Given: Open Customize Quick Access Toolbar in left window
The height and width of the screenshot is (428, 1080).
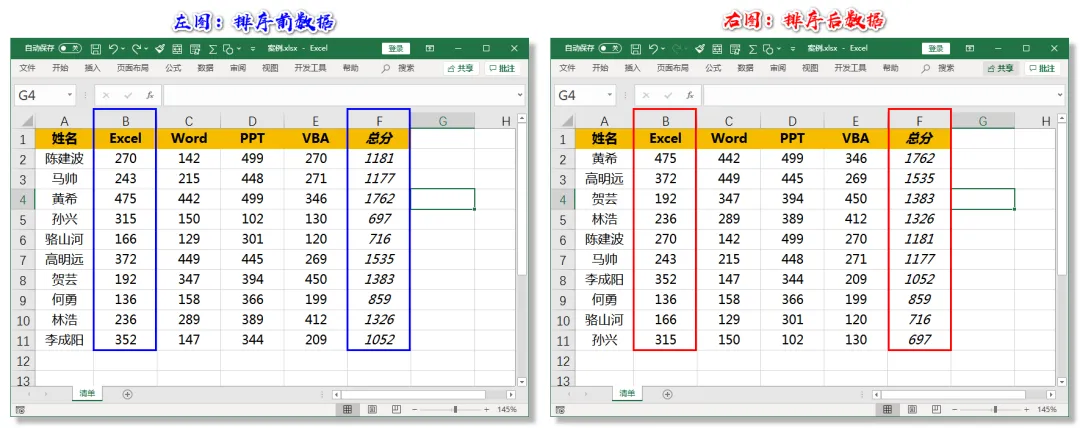Looking at the screenshot, I should click(x=253, y=49).
